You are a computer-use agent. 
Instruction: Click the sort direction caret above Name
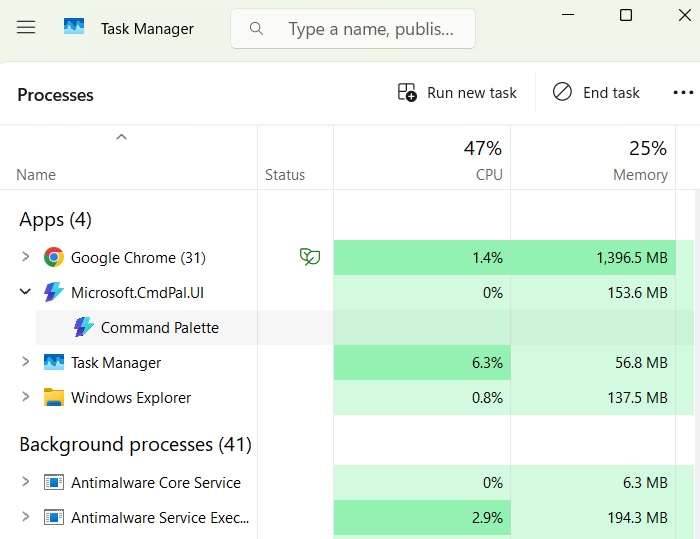pos(121,137)
